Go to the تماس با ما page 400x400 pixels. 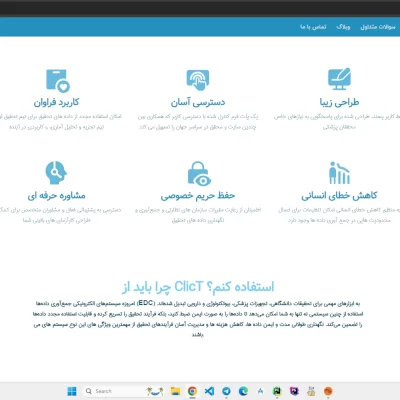point(313,27)
